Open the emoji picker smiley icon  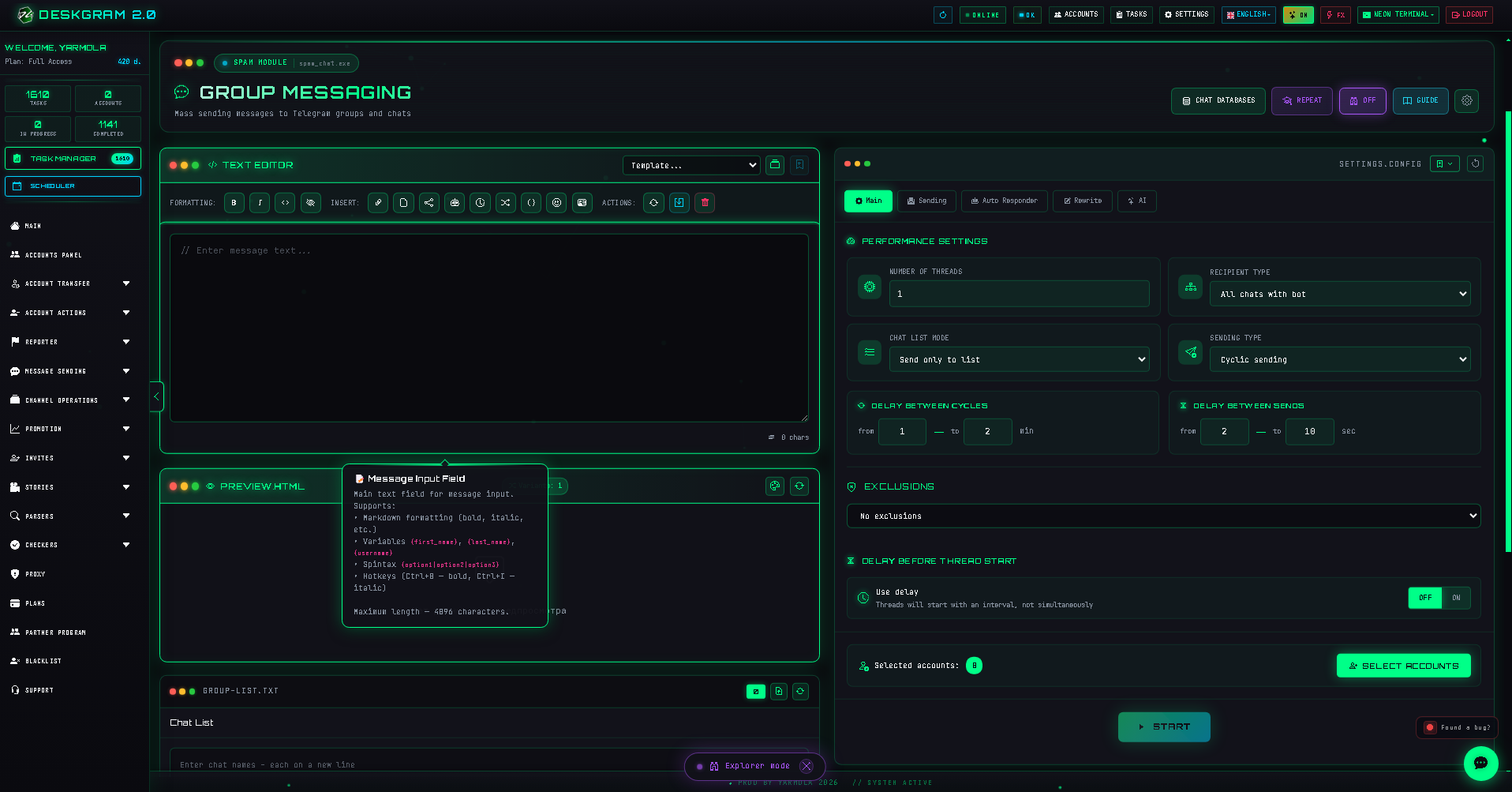556,203
